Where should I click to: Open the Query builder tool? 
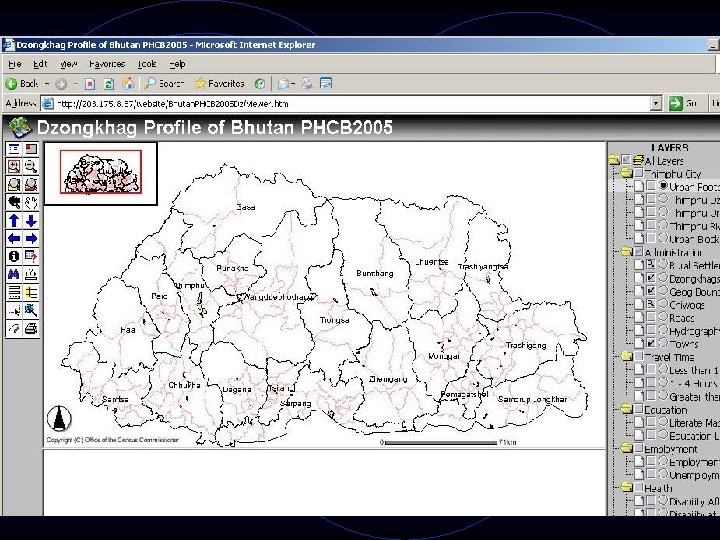coord(31,256)
